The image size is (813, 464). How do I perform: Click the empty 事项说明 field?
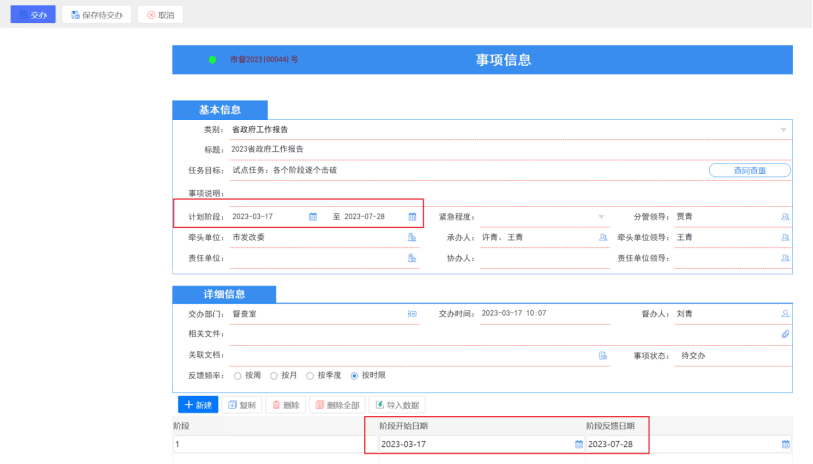pos(511,193)
